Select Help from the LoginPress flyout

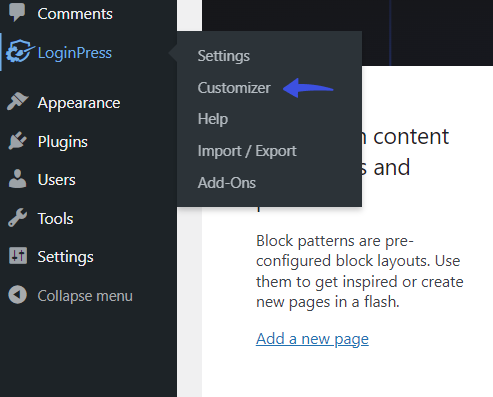[x=213, y=119]
